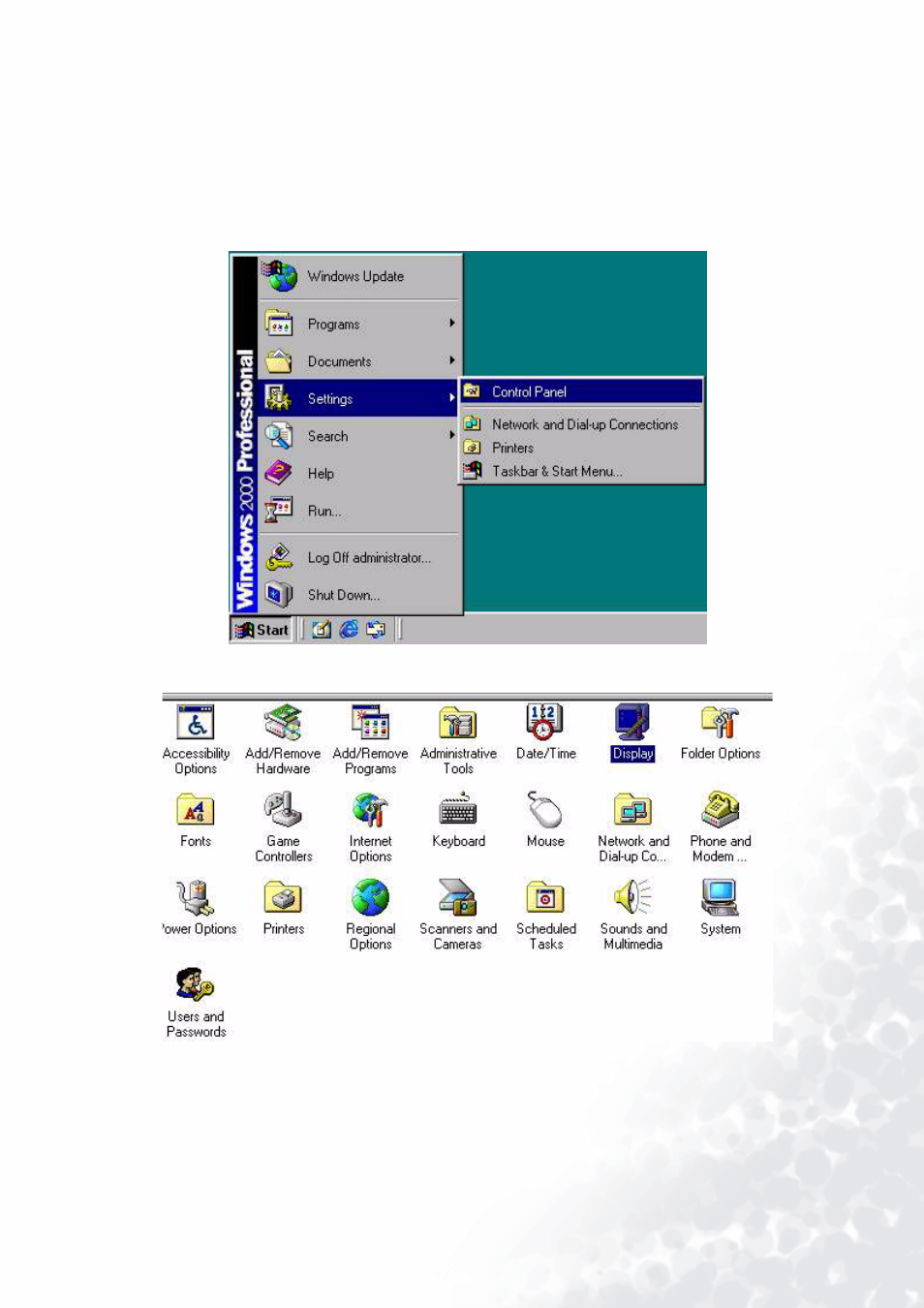Open the System applet icon
Screen dimensions: 924x1308
(x=721, y=897)
